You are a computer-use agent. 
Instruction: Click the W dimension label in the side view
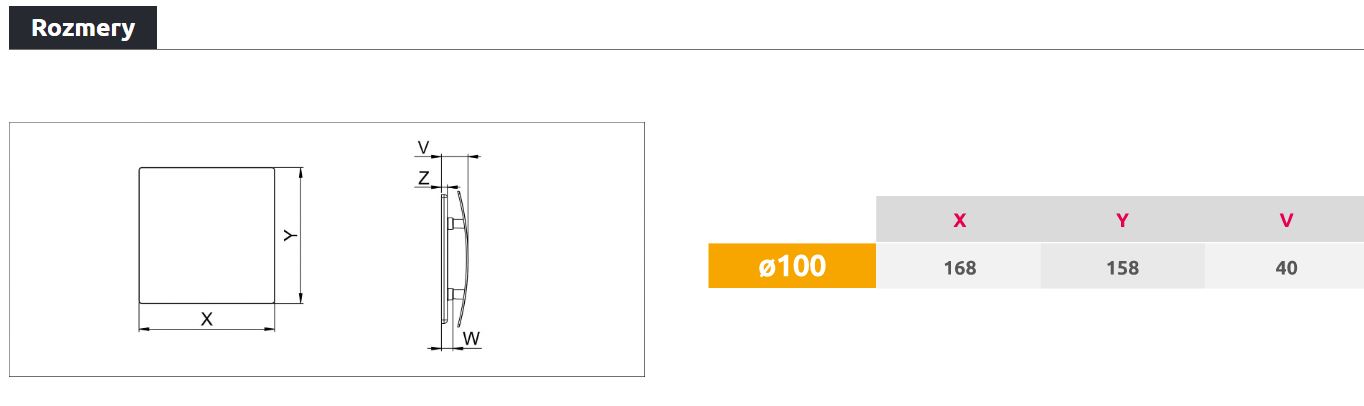471,338
